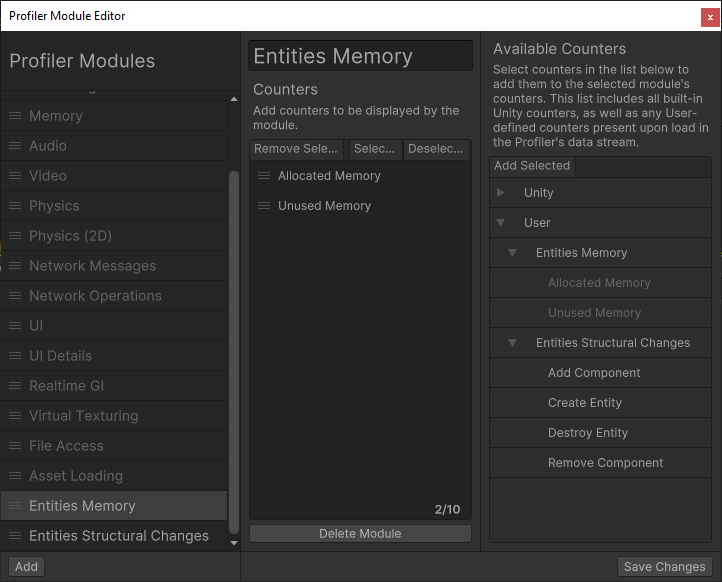Image resolution: width=722 pixels, height=582 pixels.
Task: Collapse Entities Structural Changes group in Available Counters
Action: [512, 343]
